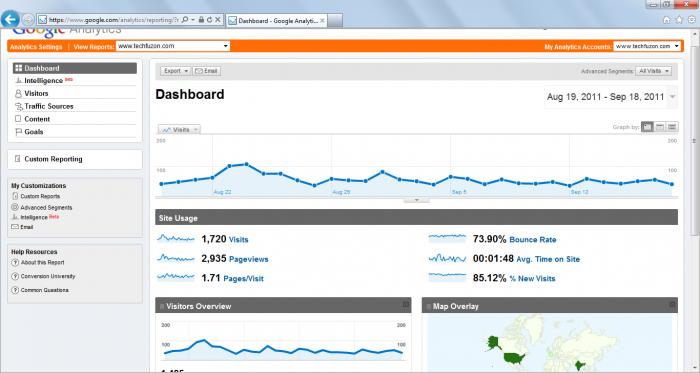The image size is (700, 373).
Task: Select Dashboard in the sidebar
Action: click(x=75, y=68)
